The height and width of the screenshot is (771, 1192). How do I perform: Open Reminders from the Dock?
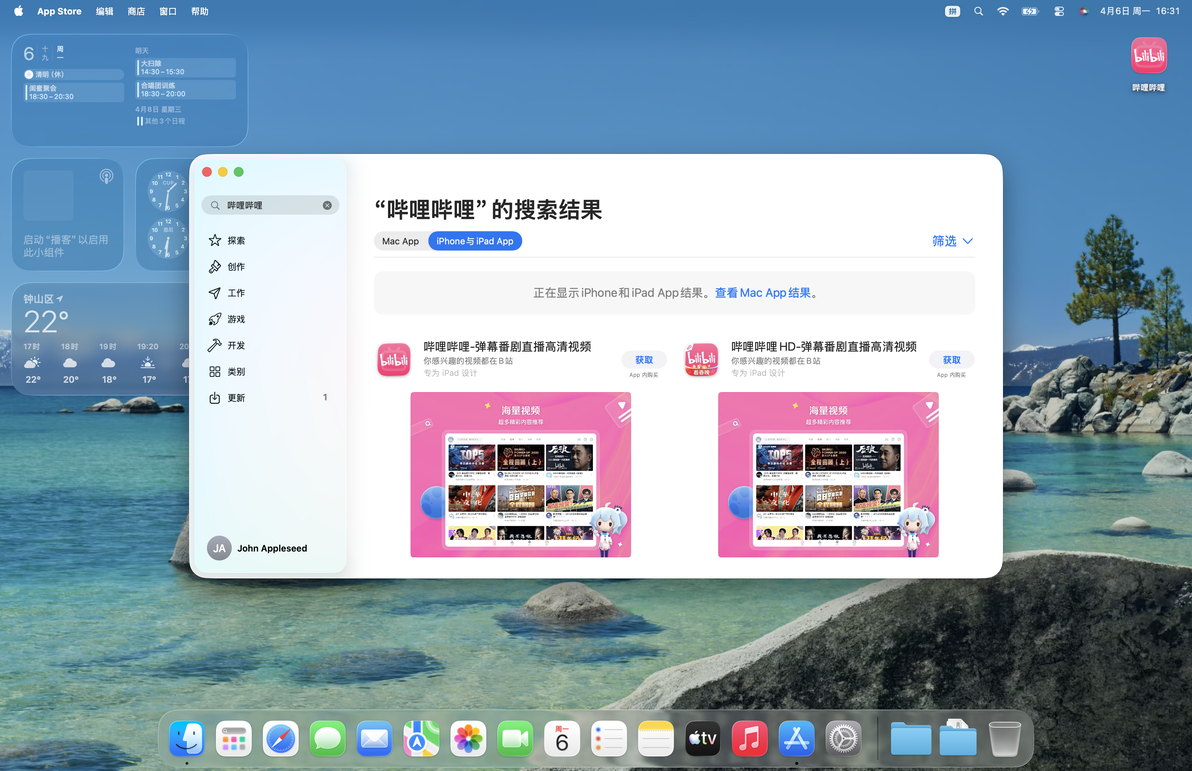[x=609, y=738]
